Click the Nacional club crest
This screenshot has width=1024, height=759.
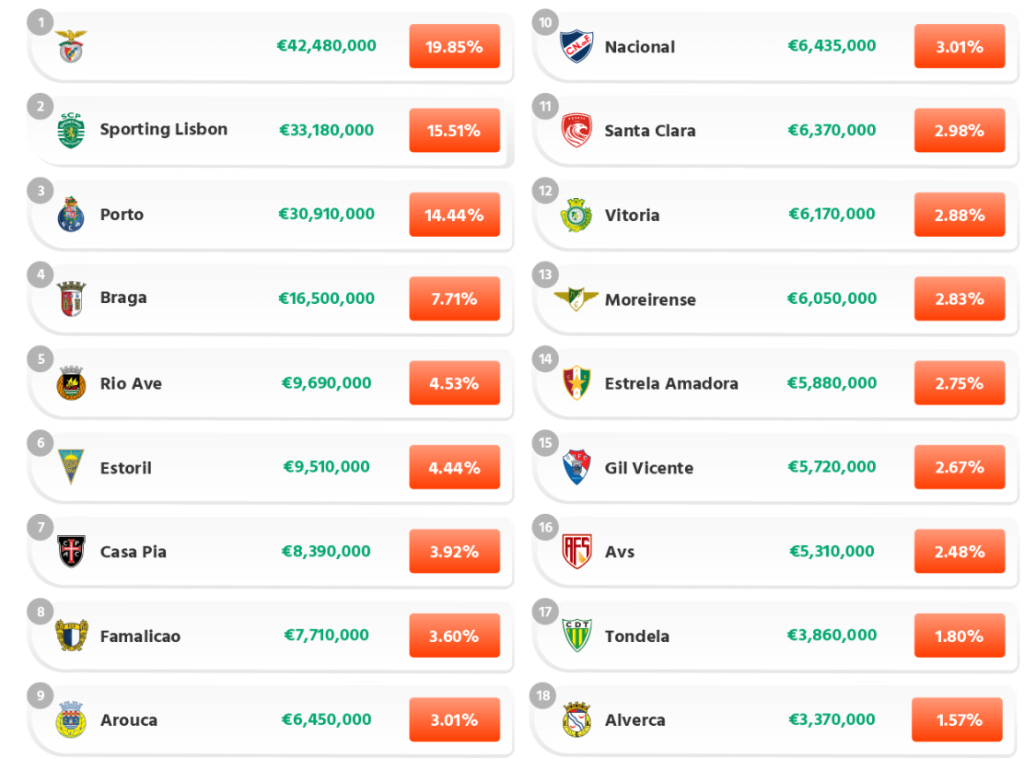pyautogui.click(x=576, y=46)
